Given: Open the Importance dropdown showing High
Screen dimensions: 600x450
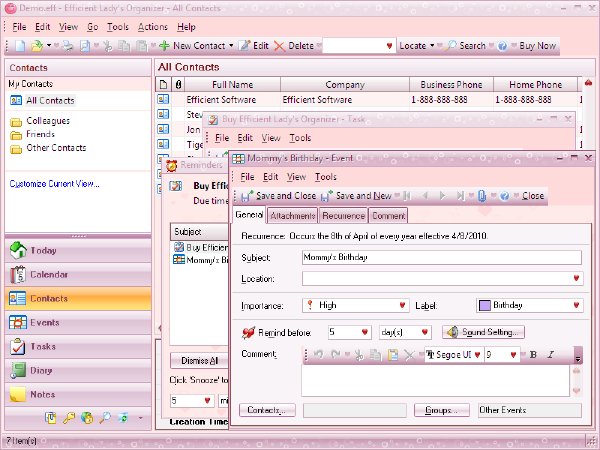Looking at the screenshot, I should point(402,305).
